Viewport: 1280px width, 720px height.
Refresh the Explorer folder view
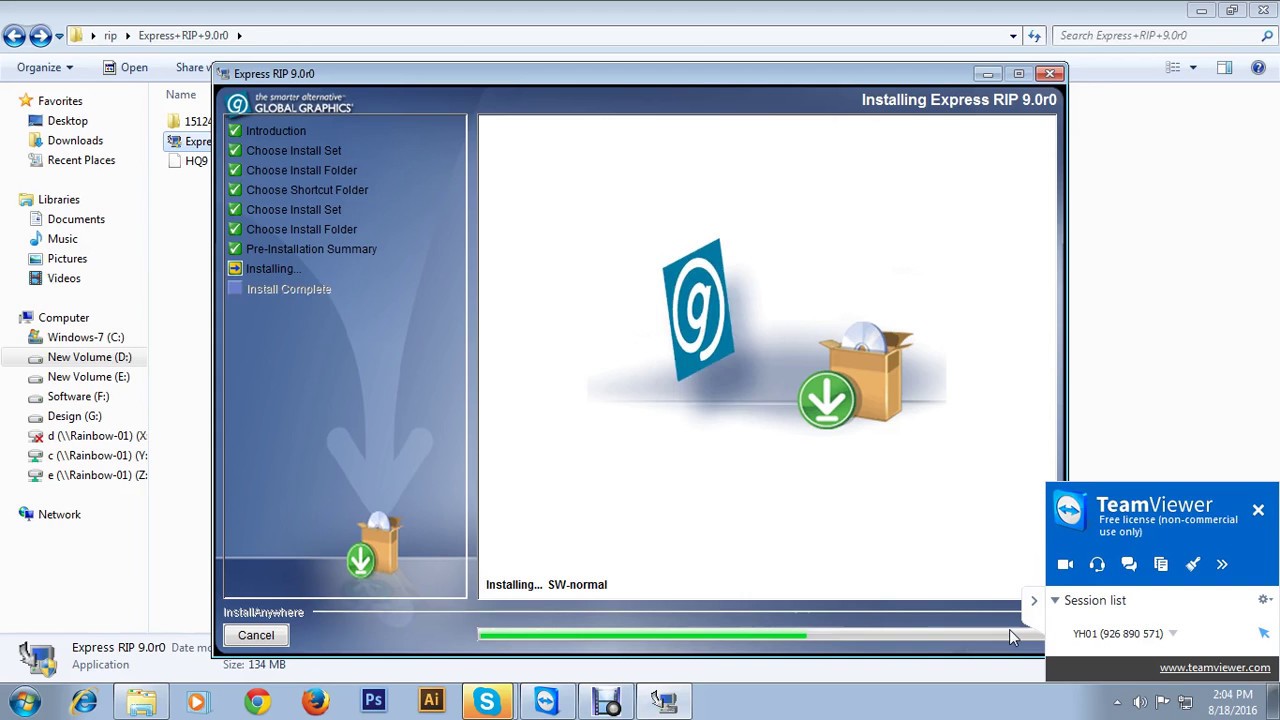click(1035, 36)
